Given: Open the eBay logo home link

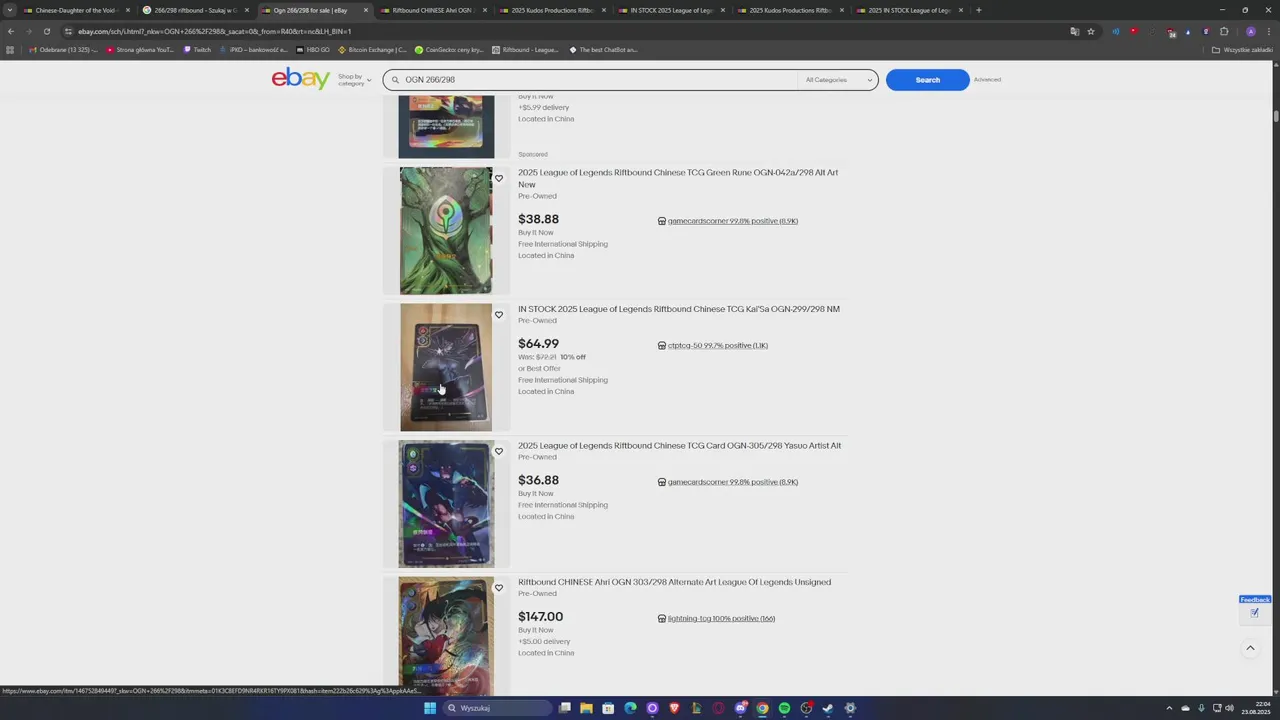Looking at the screenshot, I should tap(300, 79).
